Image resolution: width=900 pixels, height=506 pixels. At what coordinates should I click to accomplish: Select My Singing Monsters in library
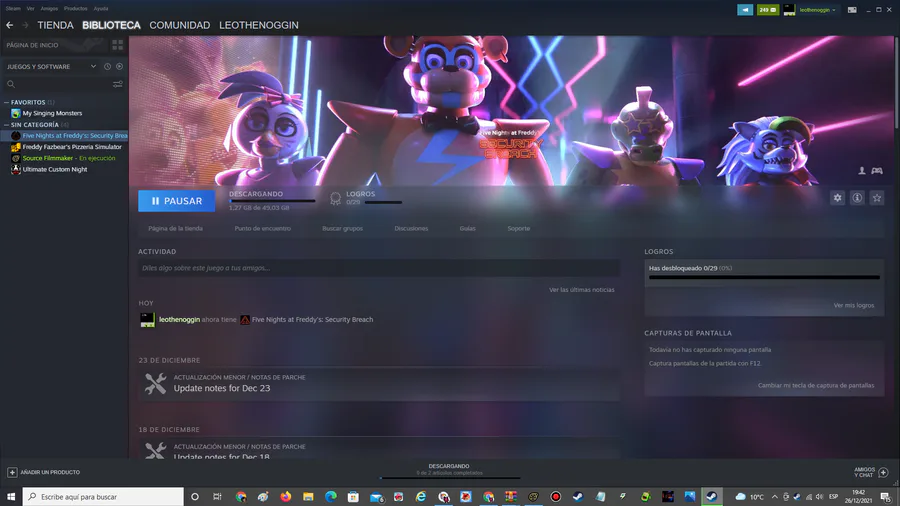pyautogui.click(x=52, y=114)
